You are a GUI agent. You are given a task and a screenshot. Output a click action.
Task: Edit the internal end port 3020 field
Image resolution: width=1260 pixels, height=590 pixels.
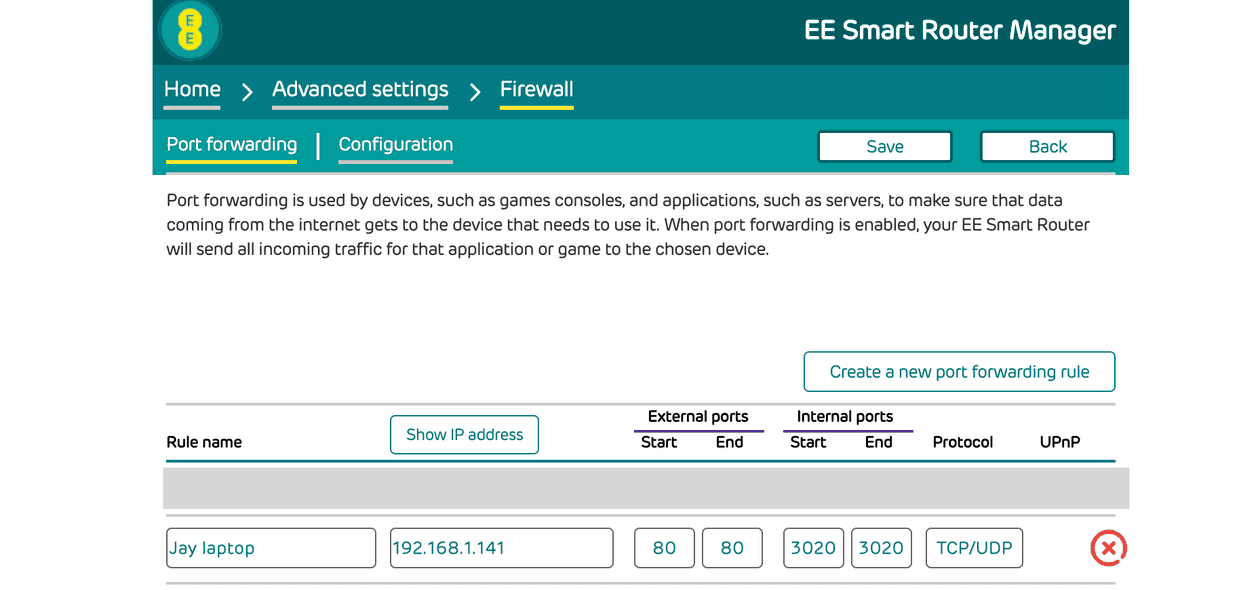click(x=881, y=547)
